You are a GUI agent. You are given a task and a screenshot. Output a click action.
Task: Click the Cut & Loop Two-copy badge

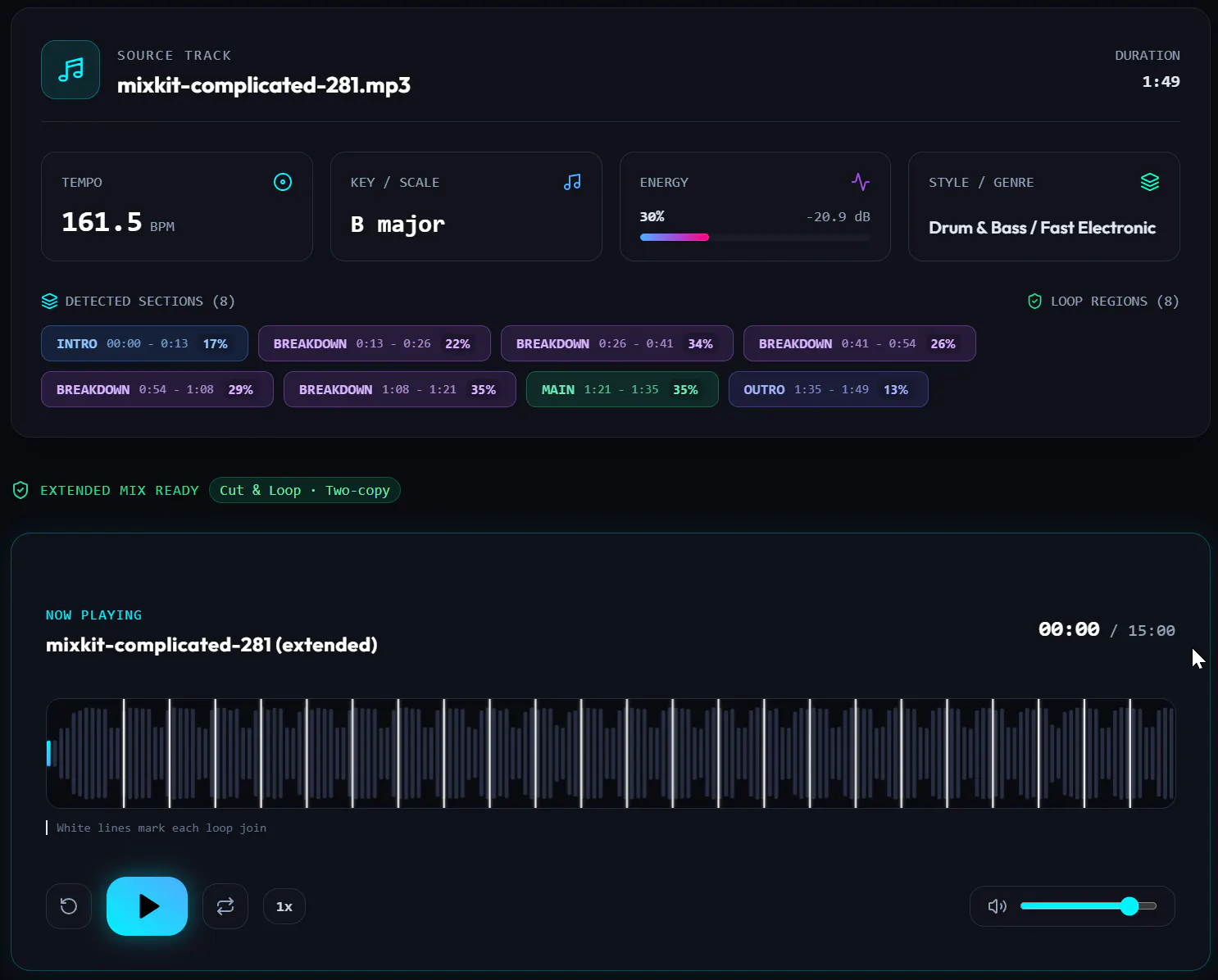pyautogui.click(x=305, y=490)
